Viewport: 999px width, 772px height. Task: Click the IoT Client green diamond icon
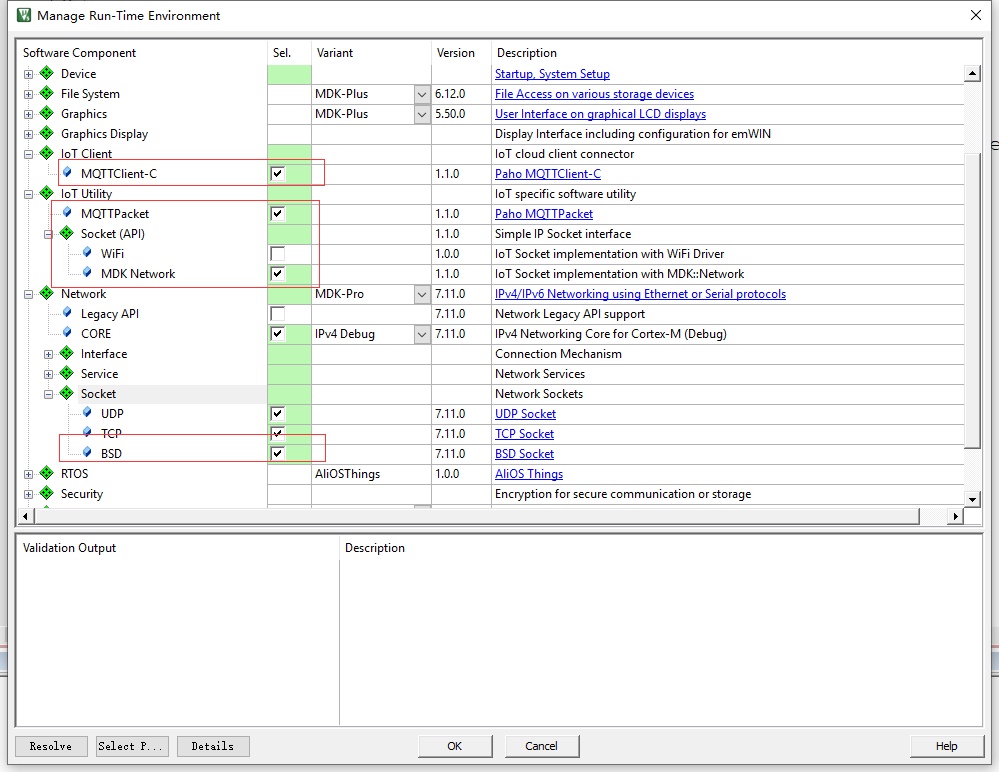pyautogui.click(x=47, y=154)
